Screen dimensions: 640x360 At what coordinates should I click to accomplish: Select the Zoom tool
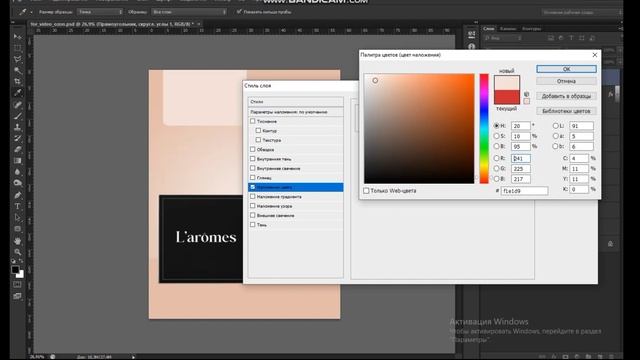click(x=17, y=252)
